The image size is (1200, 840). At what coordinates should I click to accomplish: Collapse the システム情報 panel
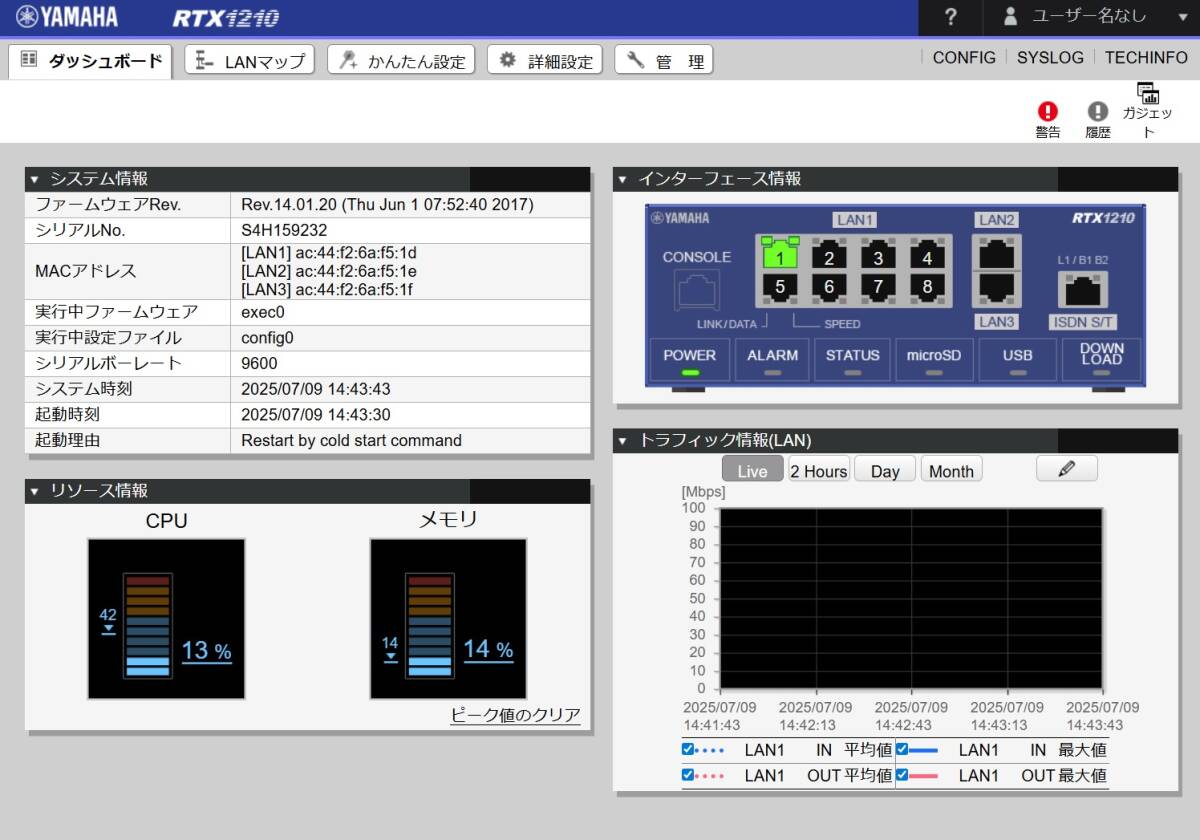[x=35, y=180]
